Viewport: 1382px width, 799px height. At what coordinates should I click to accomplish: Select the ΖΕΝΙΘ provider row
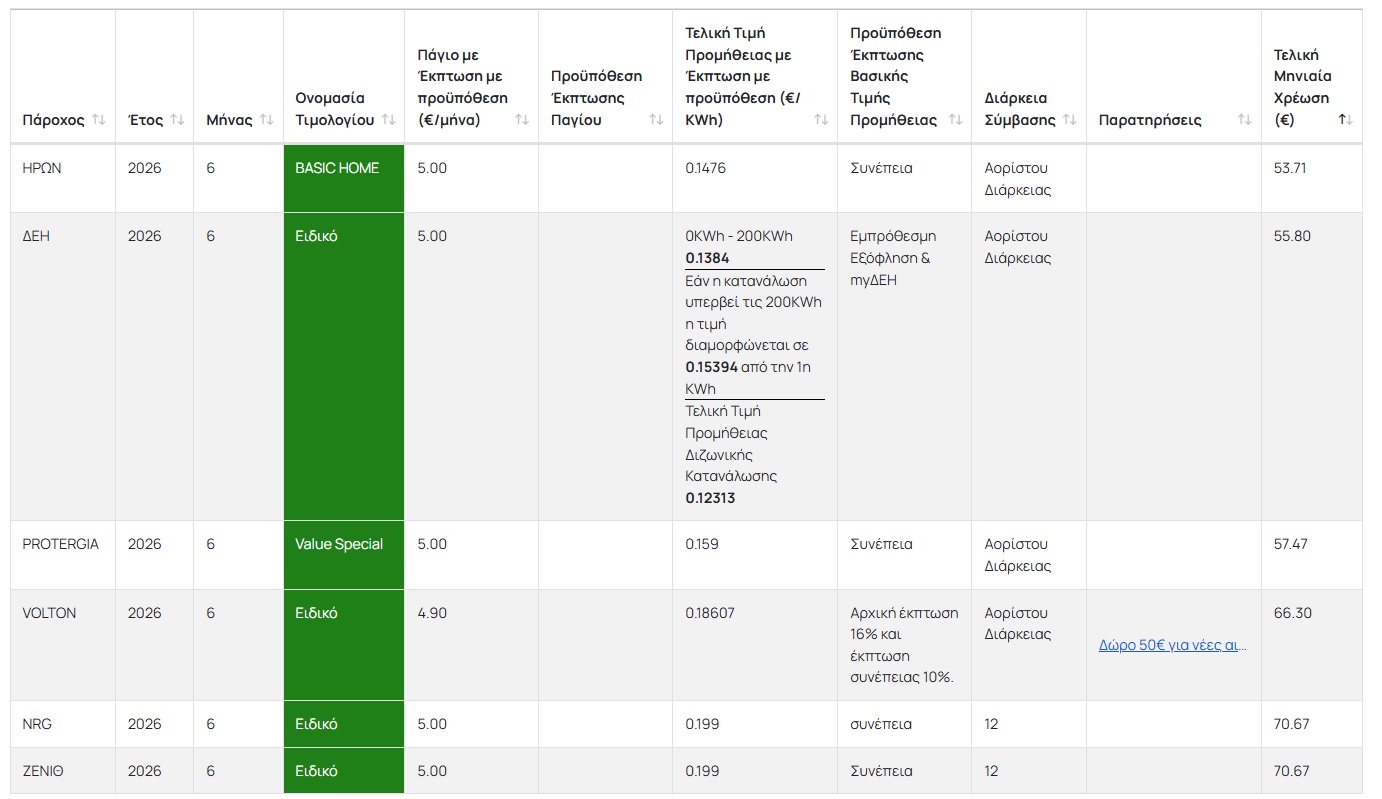coord(686,771)
